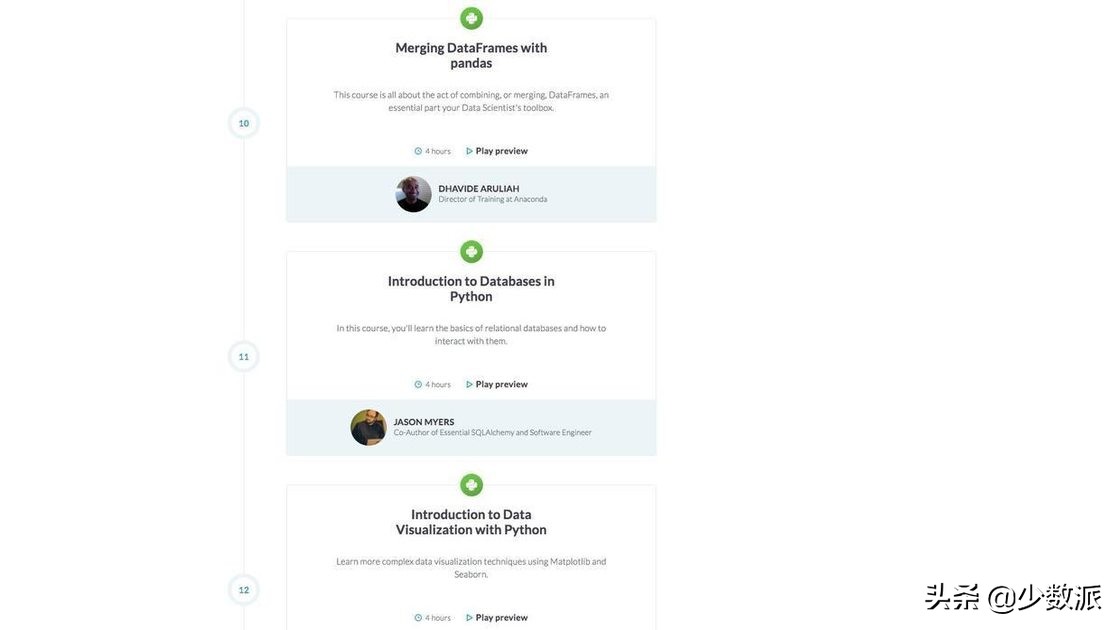
Task: Open Merging DataFrames with pandas course title
Action: tap(471, 55)
